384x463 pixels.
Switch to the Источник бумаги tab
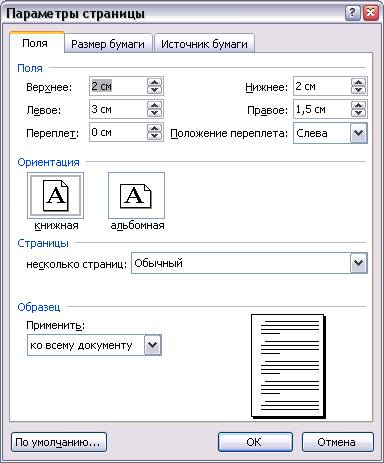point(204,44)
